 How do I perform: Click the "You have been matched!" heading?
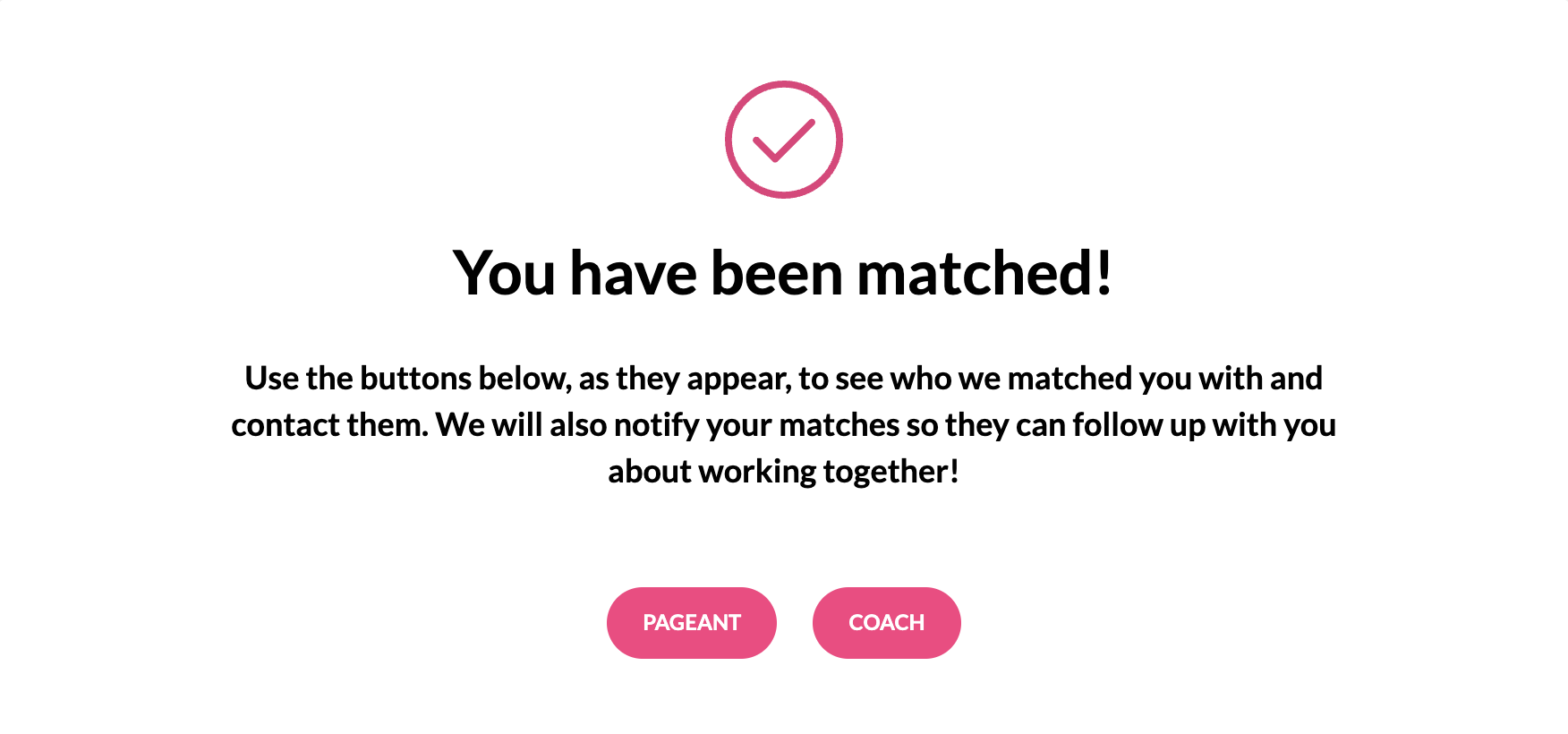(x=783, y=273)
